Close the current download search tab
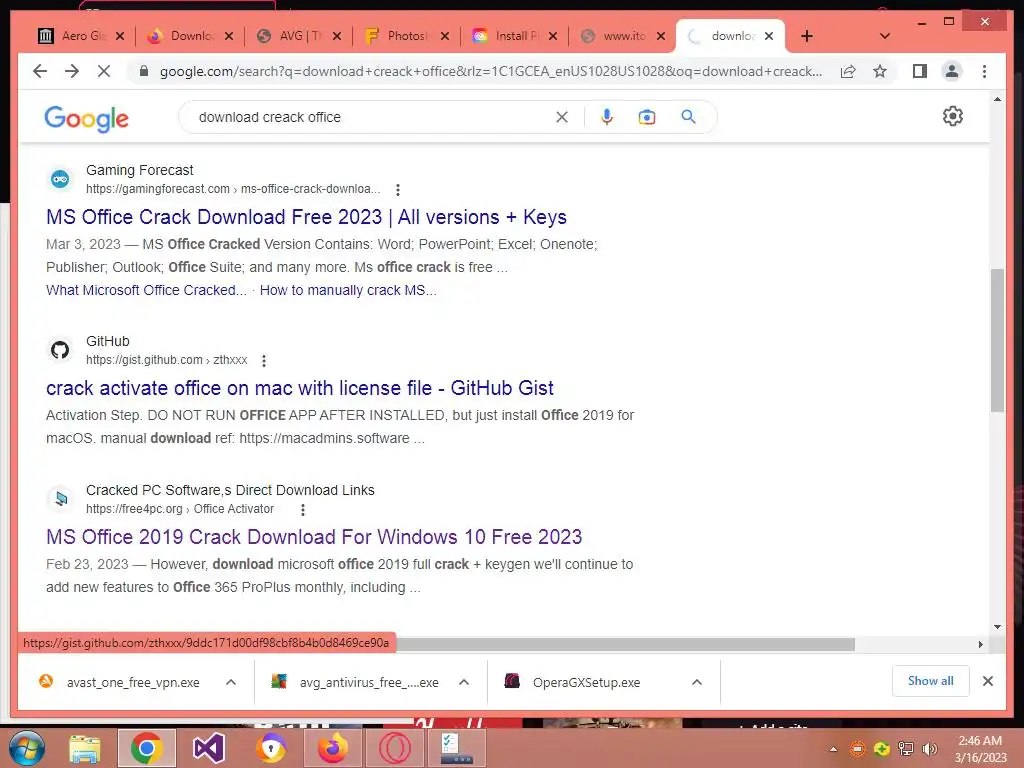 [769, 36]
